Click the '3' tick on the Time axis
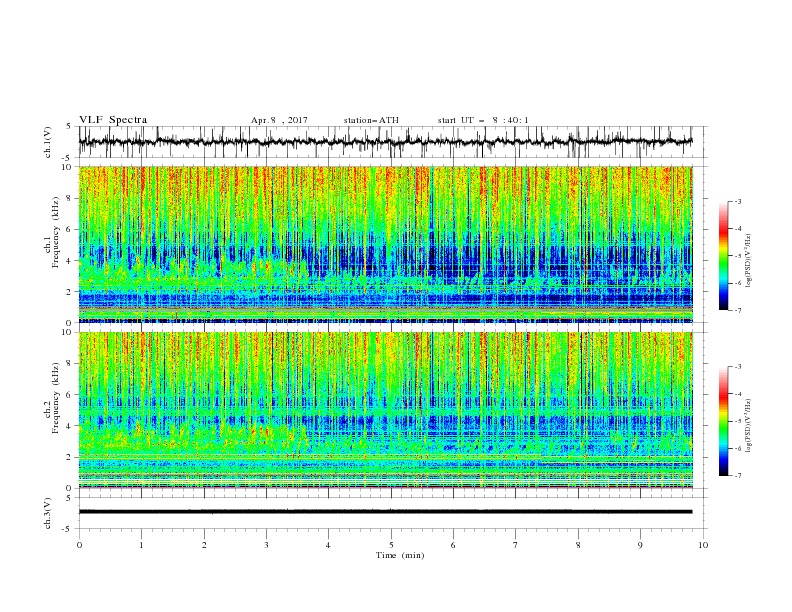Viewport: 792px width, 612px height. tap(266, 545)
